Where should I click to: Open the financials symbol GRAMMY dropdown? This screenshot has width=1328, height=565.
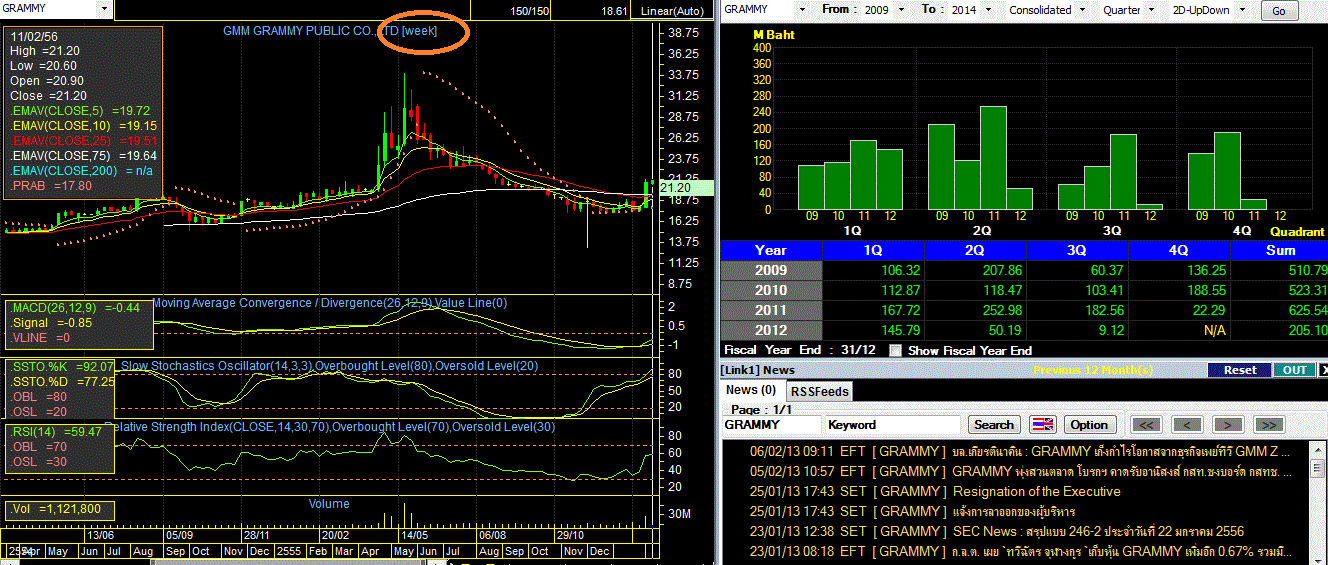(x=801, y=9)
